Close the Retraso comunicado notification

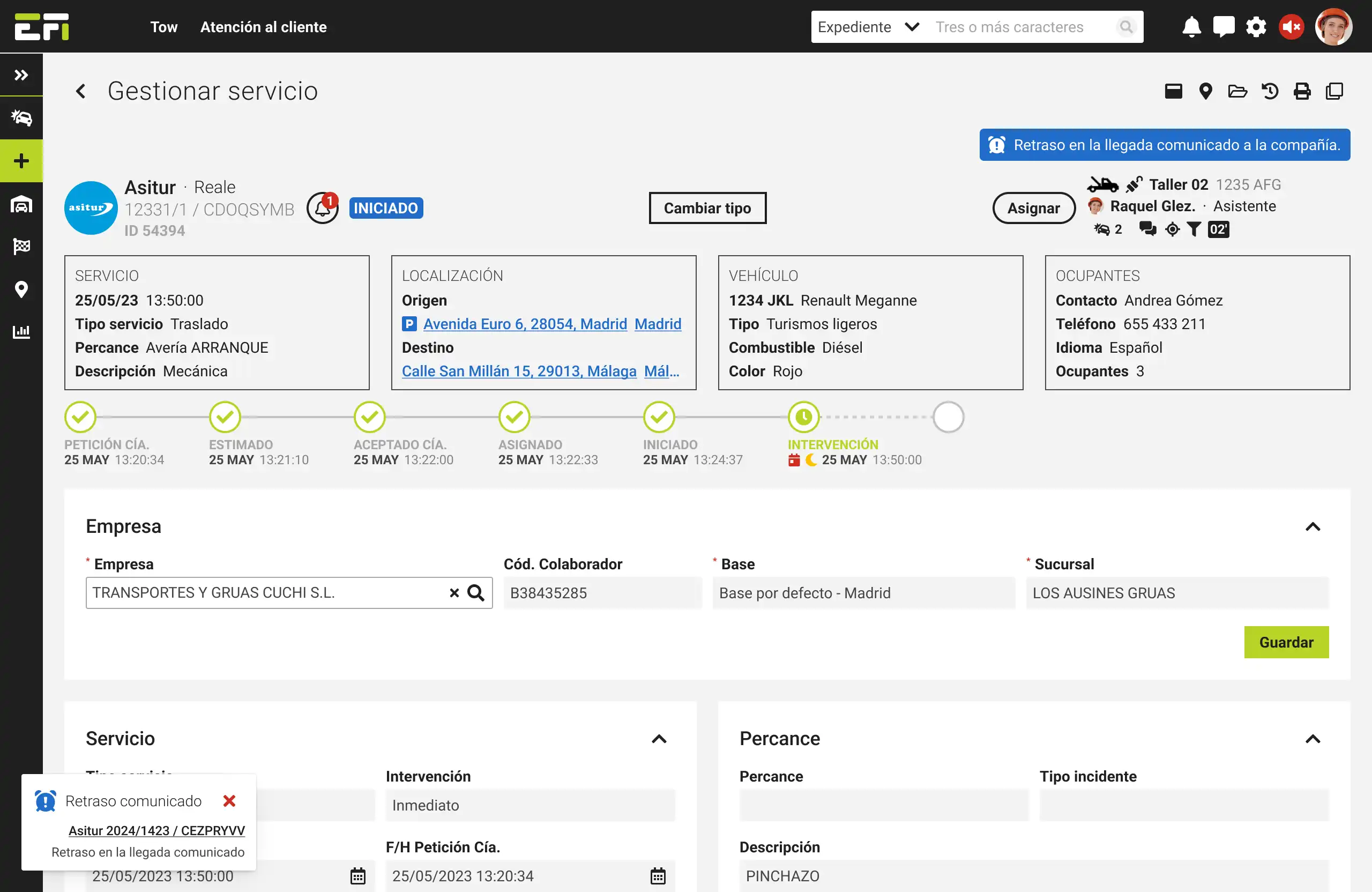tap(229, 801)
